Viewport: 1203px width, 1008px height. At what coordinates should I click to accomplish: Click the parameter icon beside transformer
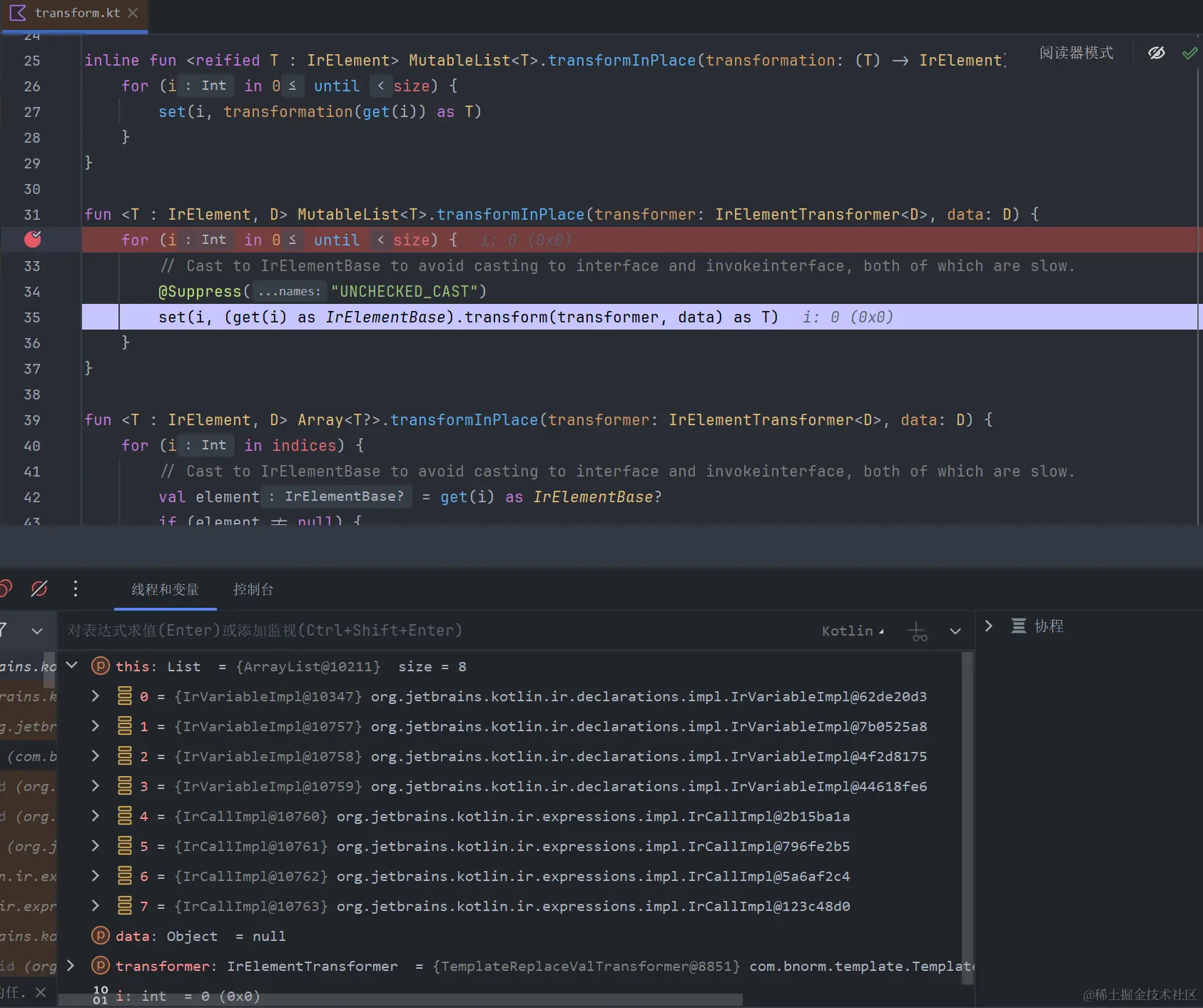click(101, 965)
